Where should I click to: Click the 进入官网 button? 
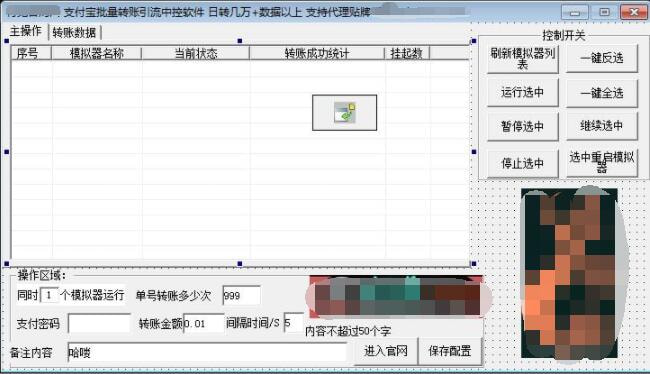pos(386,351)
